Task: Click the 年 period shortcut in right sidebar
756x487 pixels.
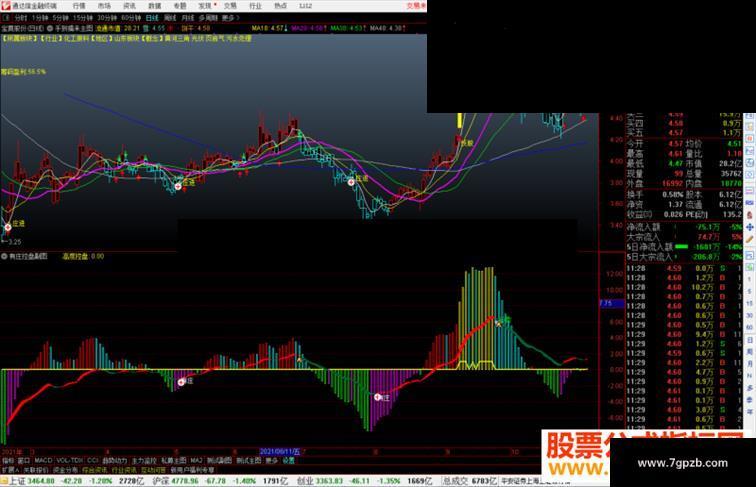Action: click(750, 411)
